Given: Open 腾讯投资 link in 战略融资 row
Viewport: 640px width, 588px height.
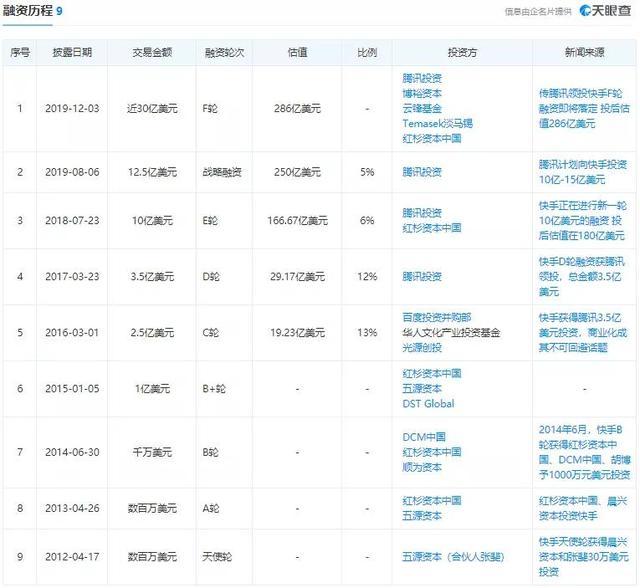Looking at the screenshot, I should pos(422,172).
